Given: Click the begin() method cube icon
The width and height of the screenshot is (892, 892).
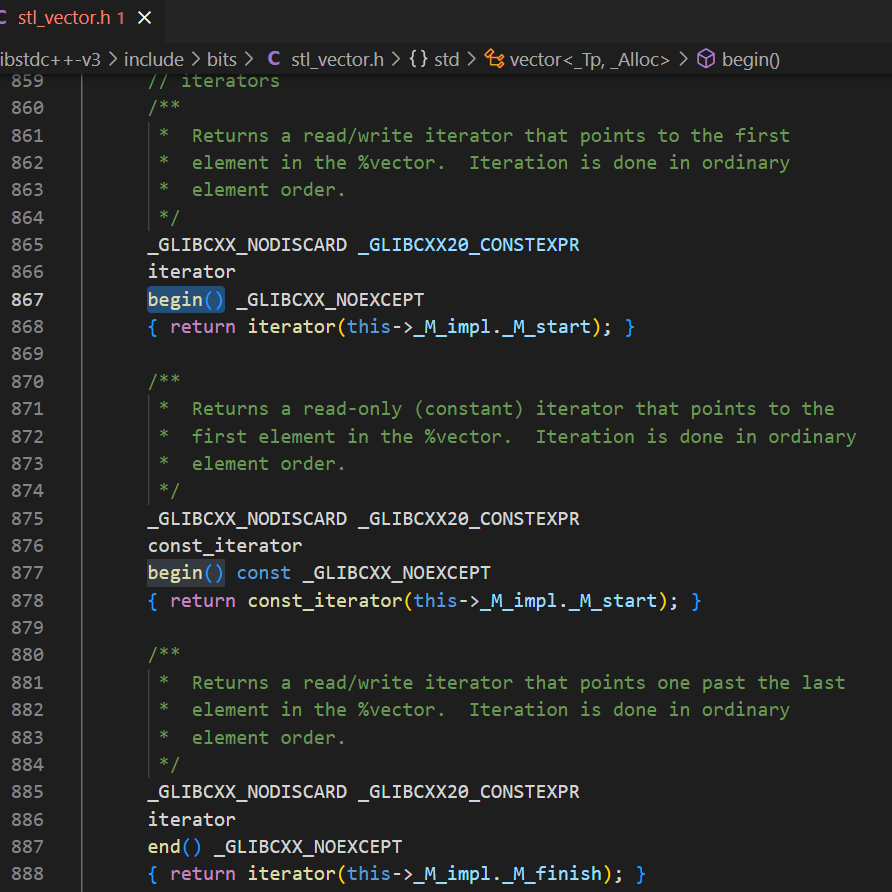Looking at the screenshot, I should 706,59.
